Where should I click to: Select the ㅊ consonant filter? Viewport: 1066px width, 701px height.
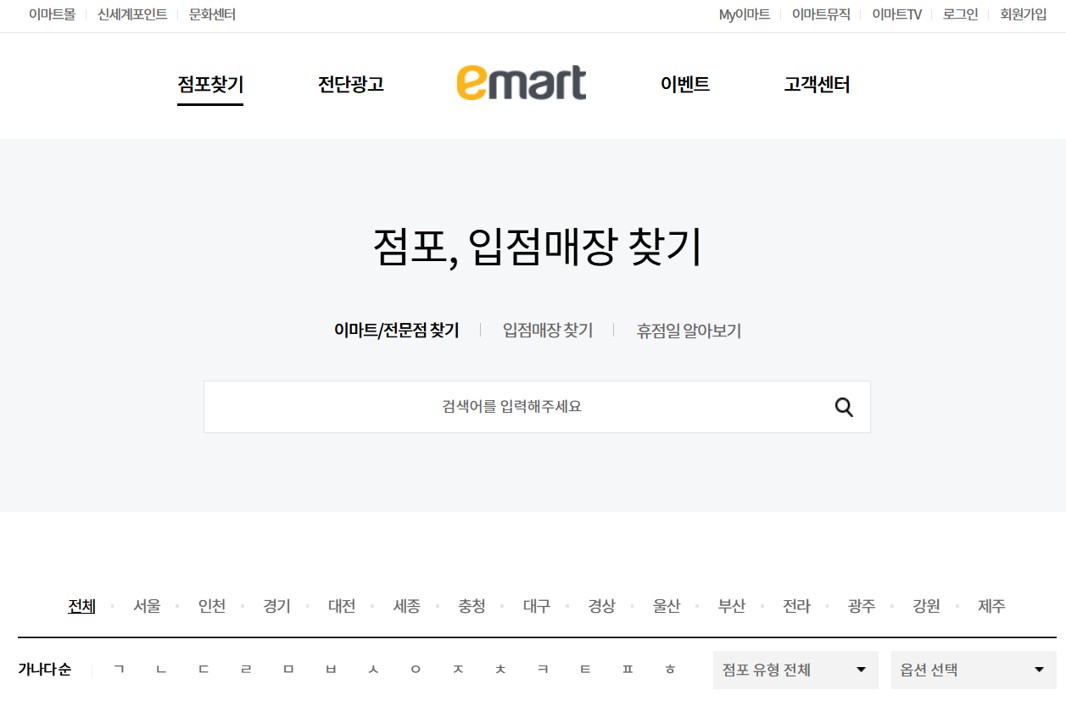click(500, 670)
